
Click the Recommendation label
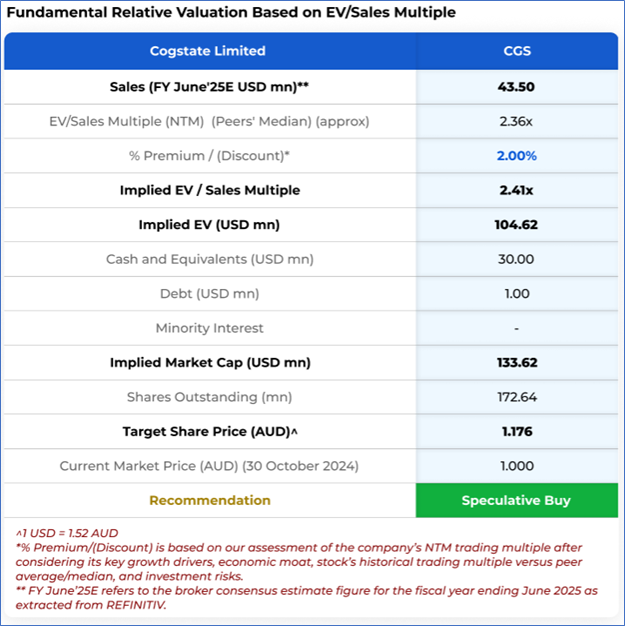[209, 500]
